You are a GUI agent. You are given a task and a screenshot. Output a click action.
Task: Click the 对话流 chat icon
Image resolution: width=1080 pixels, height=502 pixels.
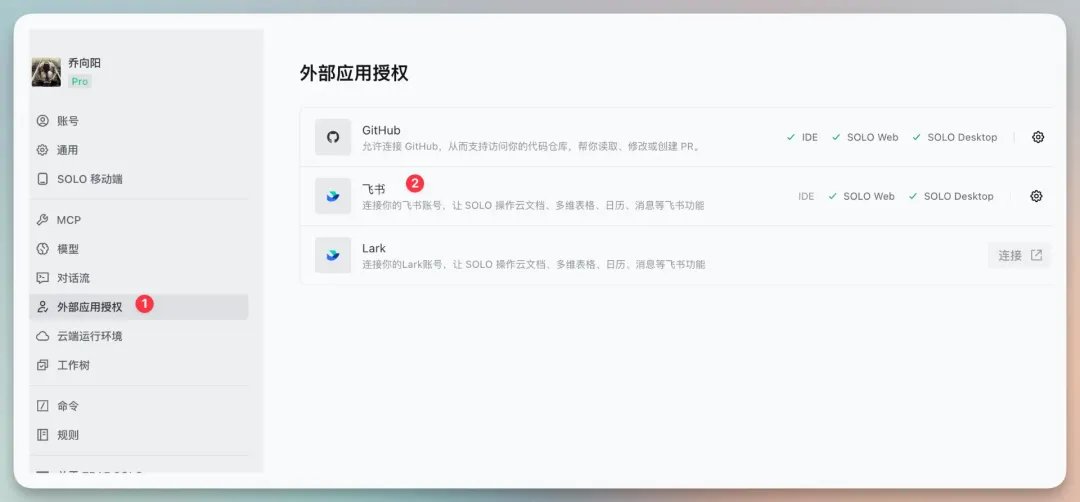(43, 278)
